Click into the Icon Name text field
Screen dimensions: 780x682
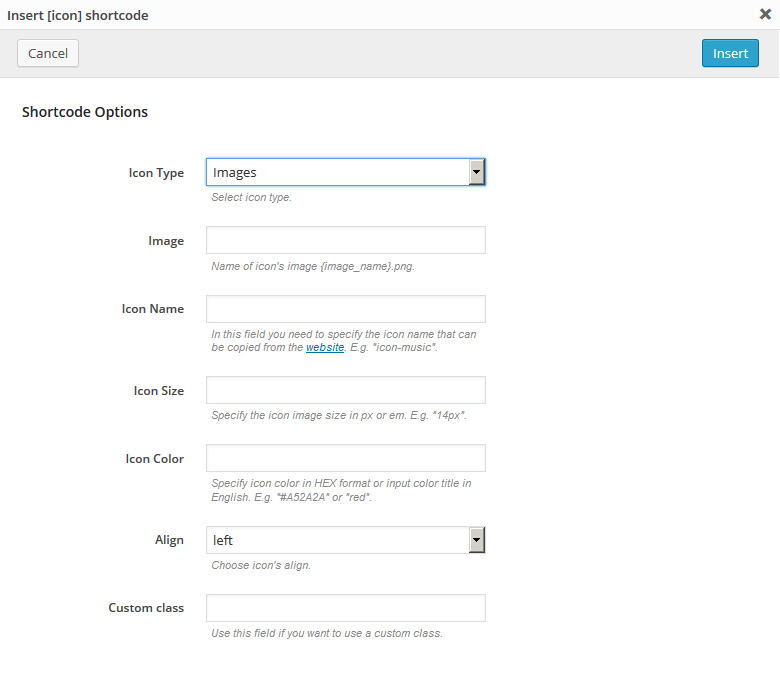(x=345, y=309)
